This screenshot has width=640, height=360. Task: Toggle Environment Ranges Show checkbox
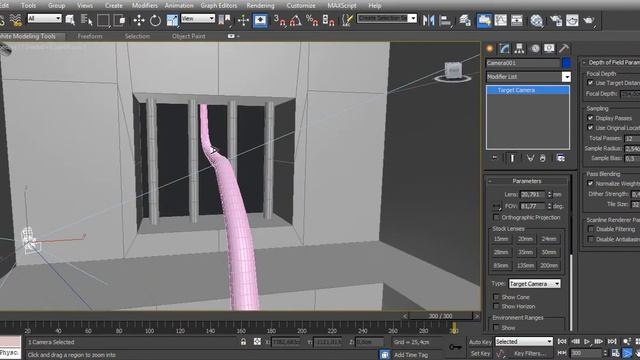tap(496, 327)
